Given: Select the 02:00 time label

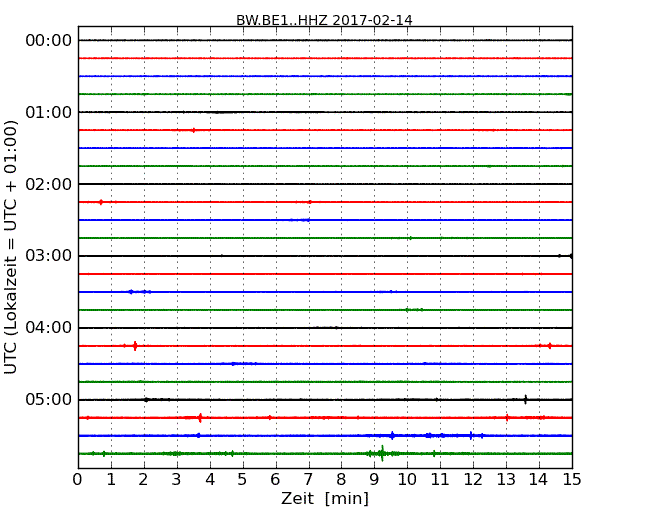Looking at the screenshot, I should (49, 184).
